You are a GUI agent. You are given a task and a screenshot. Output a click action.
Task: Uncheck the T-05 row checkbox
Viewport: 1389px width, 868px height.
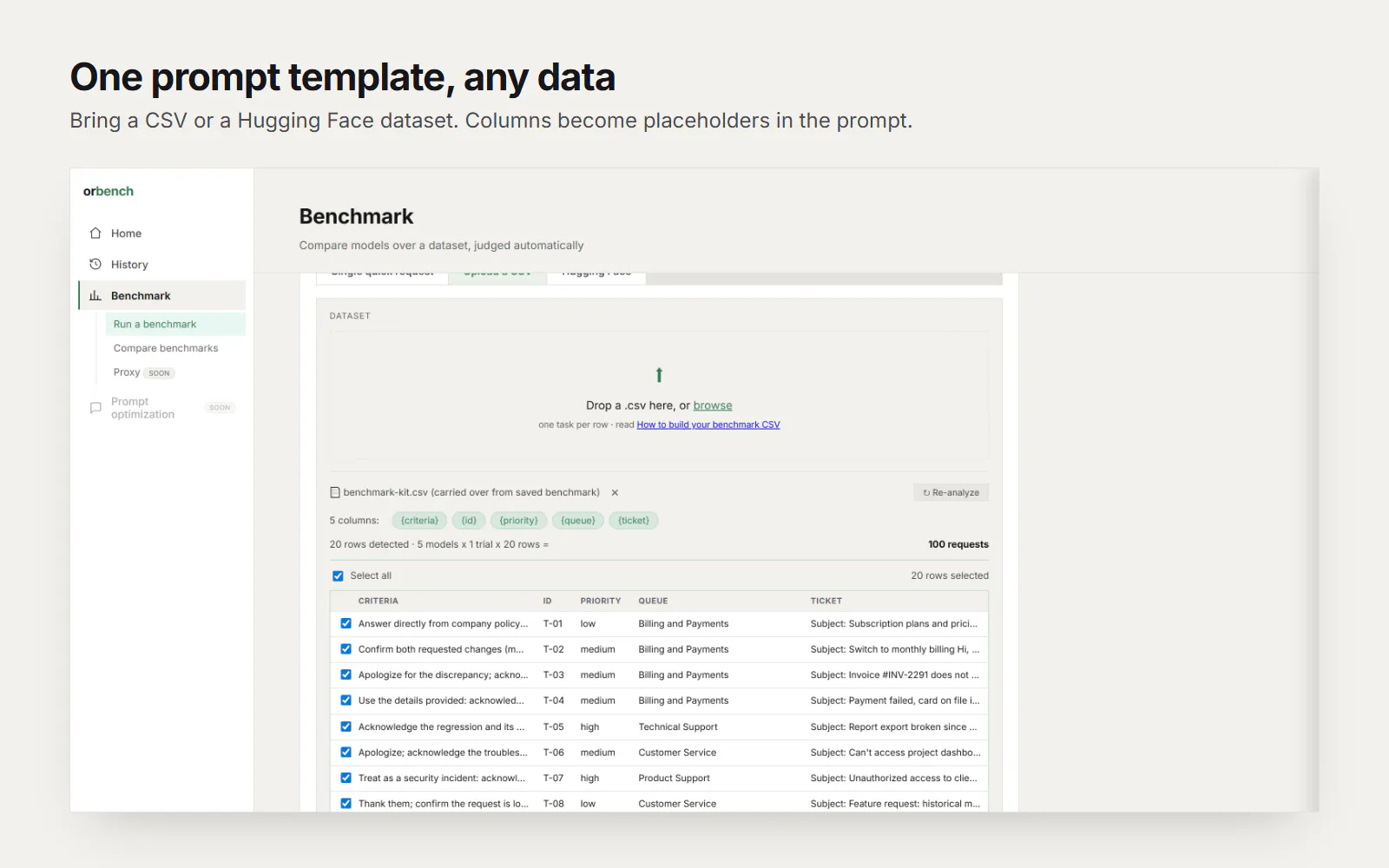346,727
